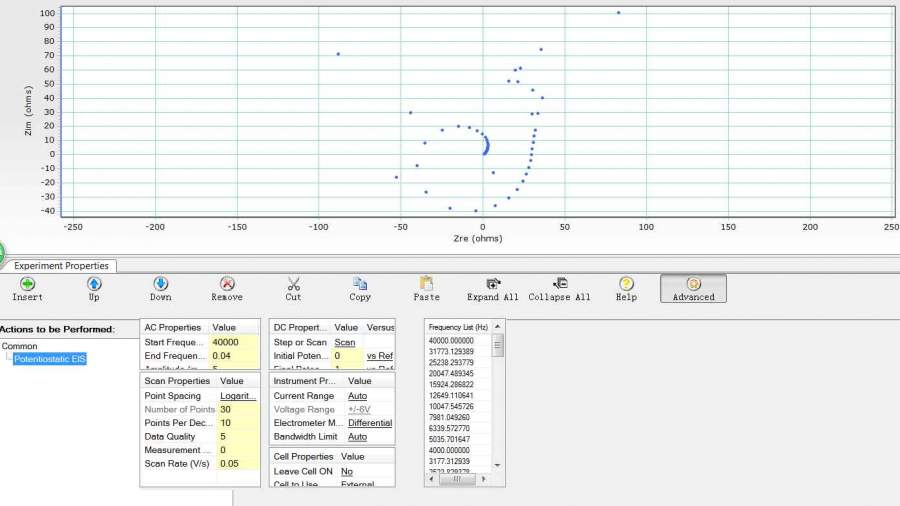This screenshot has width=900, height=506.
Task: Click the Instrument Properties header
Action: [x=305, y=381]
